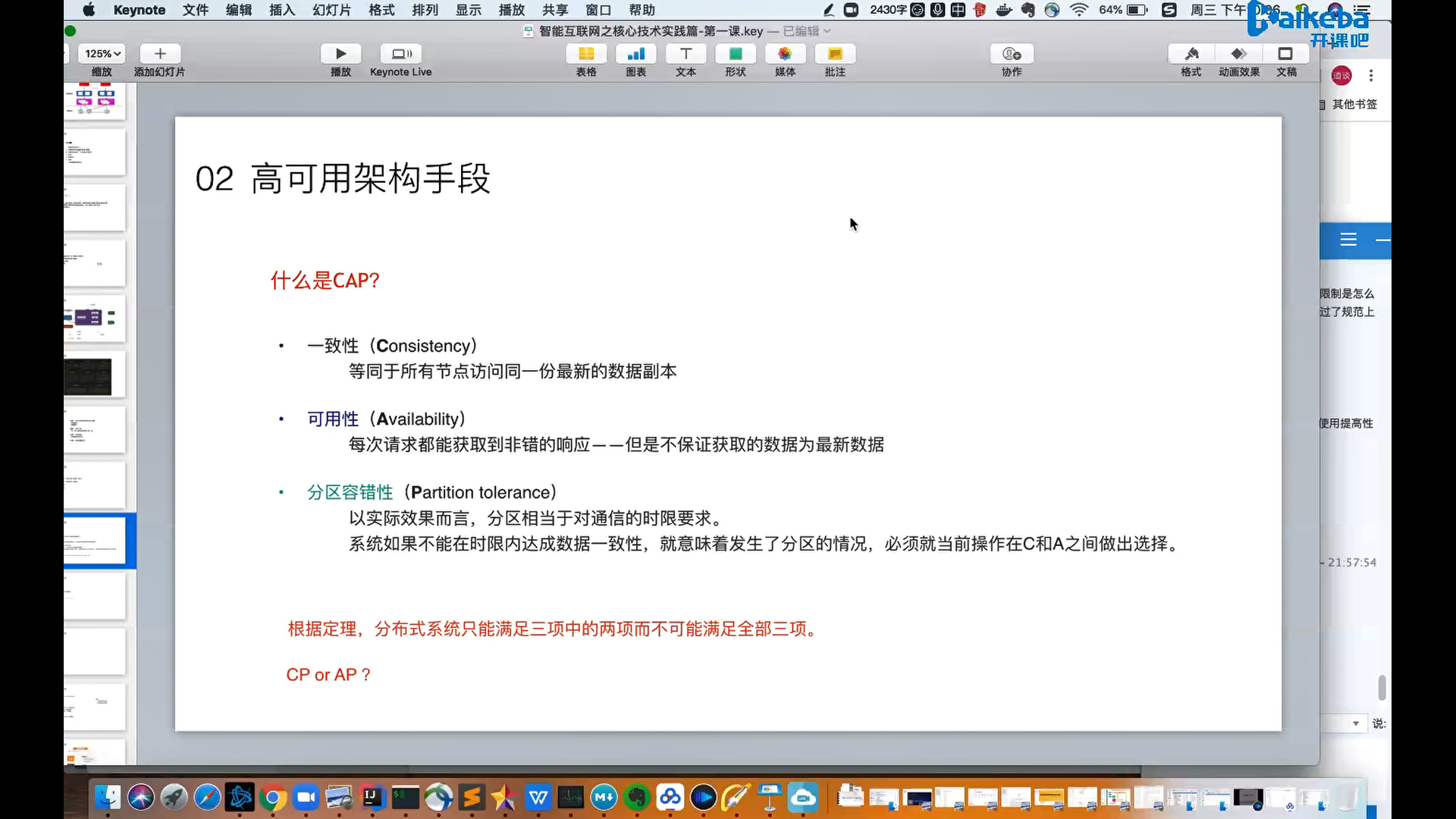Open the Media insertion menu
This screenshot has width=1456, height=819.
click(785, 54)
